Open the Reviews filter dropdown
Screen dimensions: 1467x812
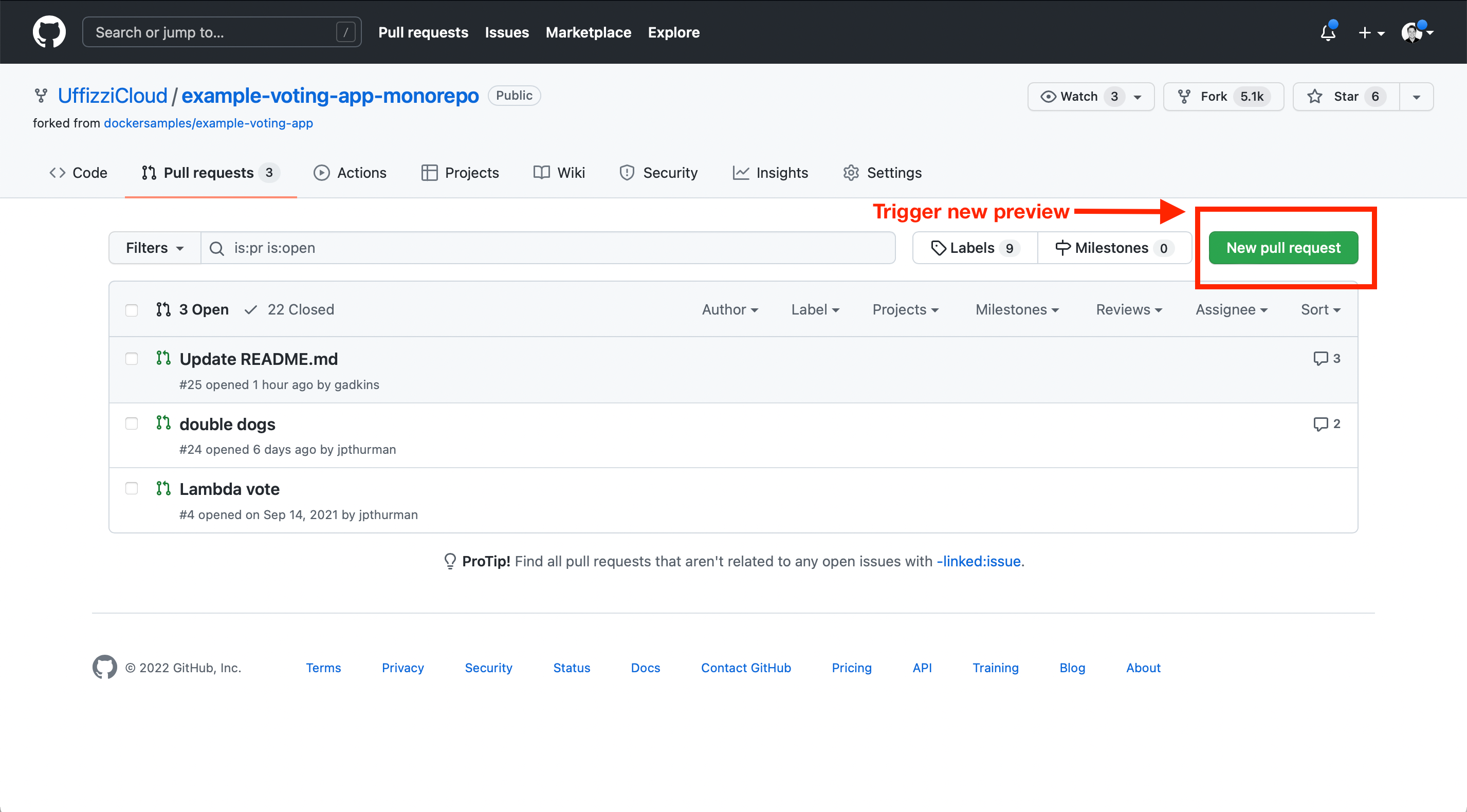1129,310
